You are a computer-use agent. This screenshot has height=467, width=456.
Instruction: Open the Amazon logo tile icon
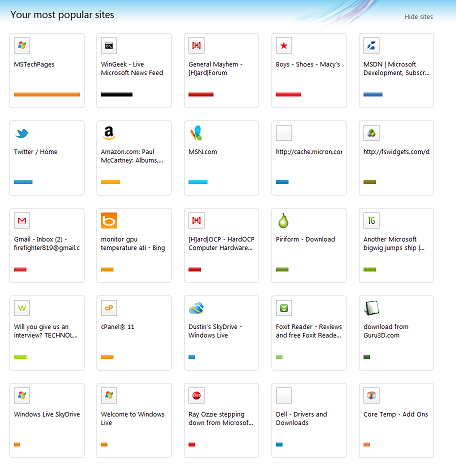(109, 133)
